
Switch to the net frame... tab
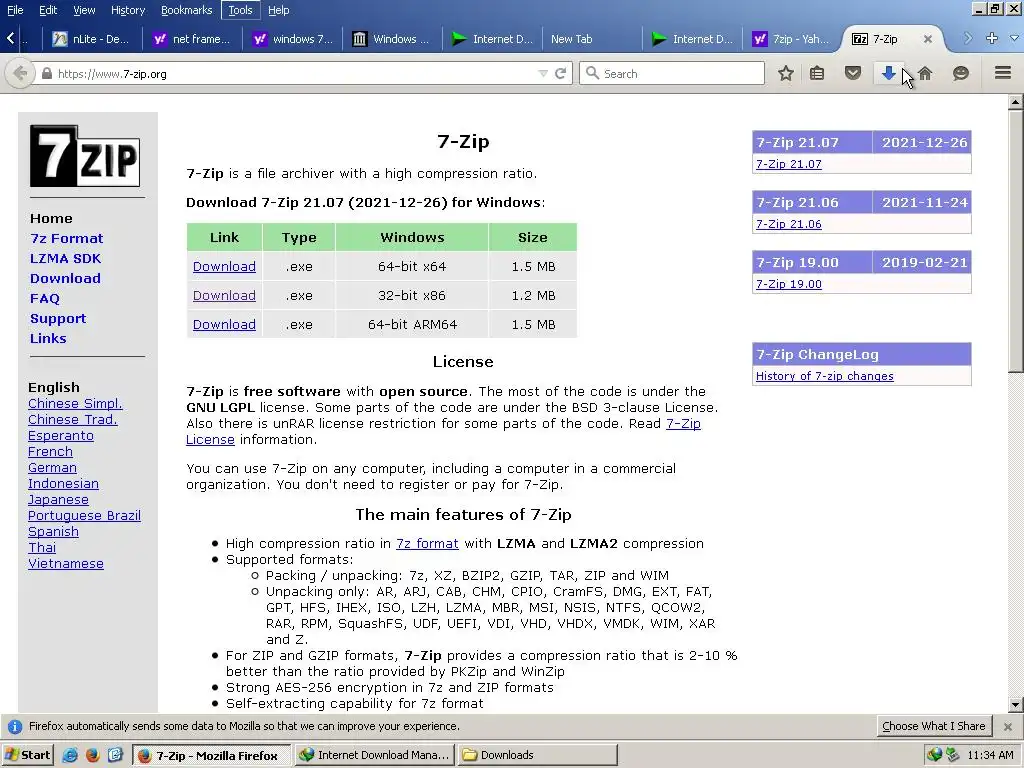point(192,39)
